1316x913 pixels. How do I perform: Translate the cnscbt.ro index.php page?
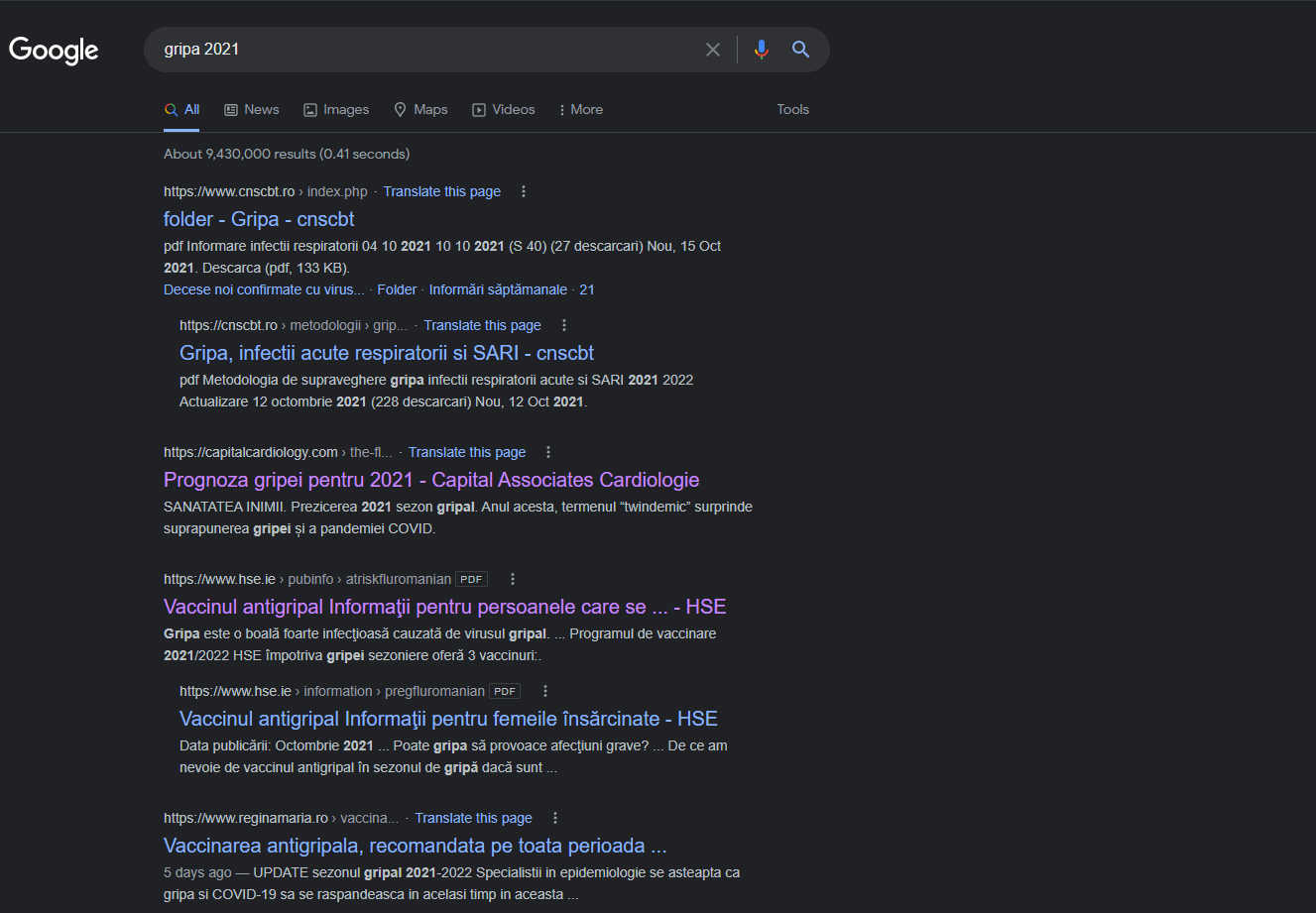click(x=441, y=191)
